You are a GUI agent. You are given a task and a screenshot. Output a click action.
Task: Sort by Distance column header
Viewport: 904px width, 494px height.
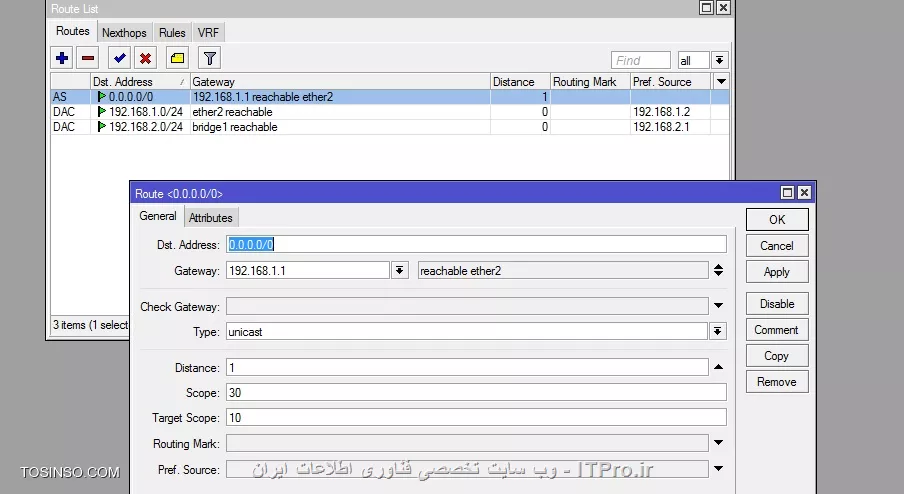click(x=521, y=82)
